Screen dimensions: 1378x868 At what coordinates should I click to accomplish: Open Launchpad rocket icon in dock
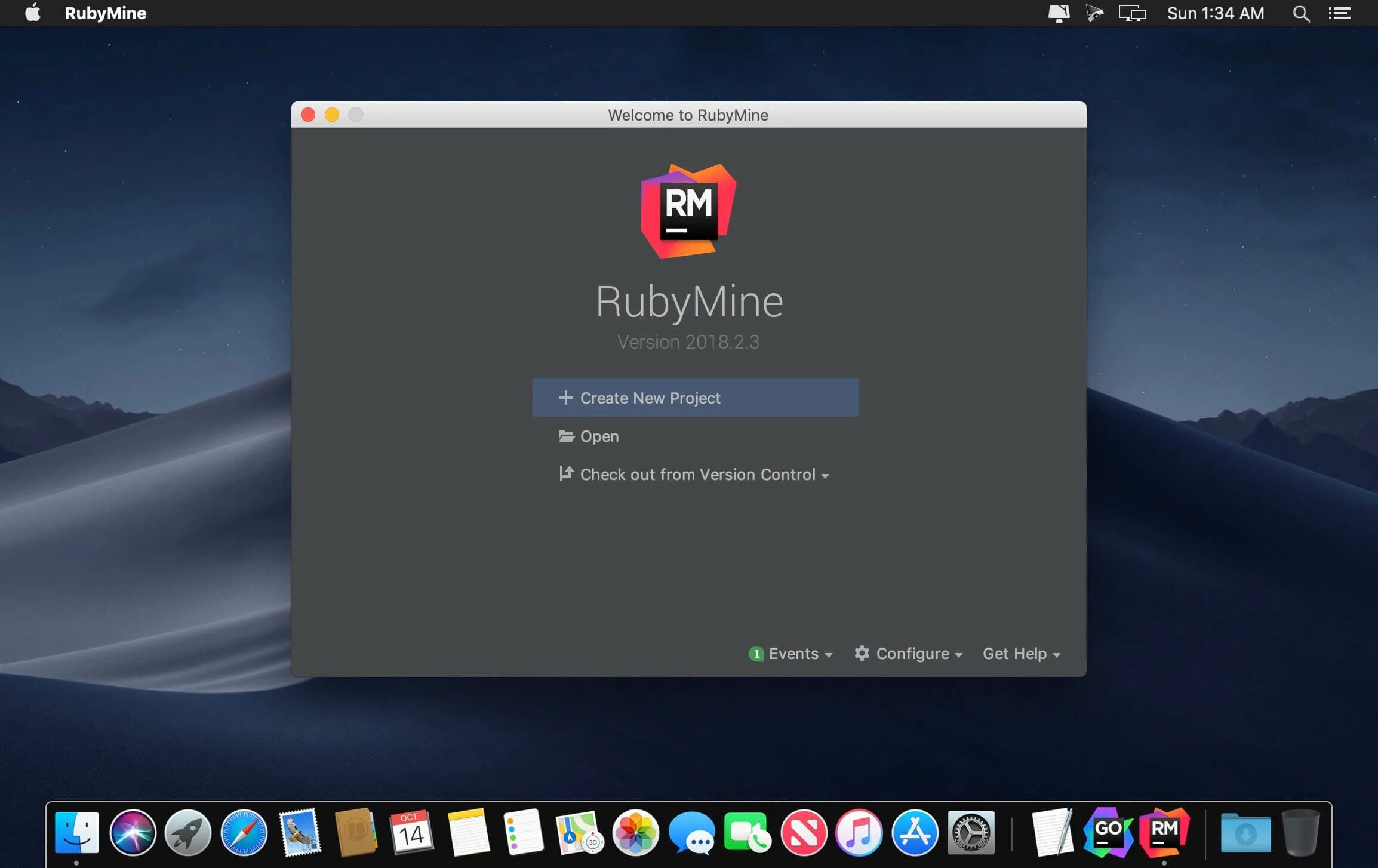pyautogui.click(x=188, y=832)
